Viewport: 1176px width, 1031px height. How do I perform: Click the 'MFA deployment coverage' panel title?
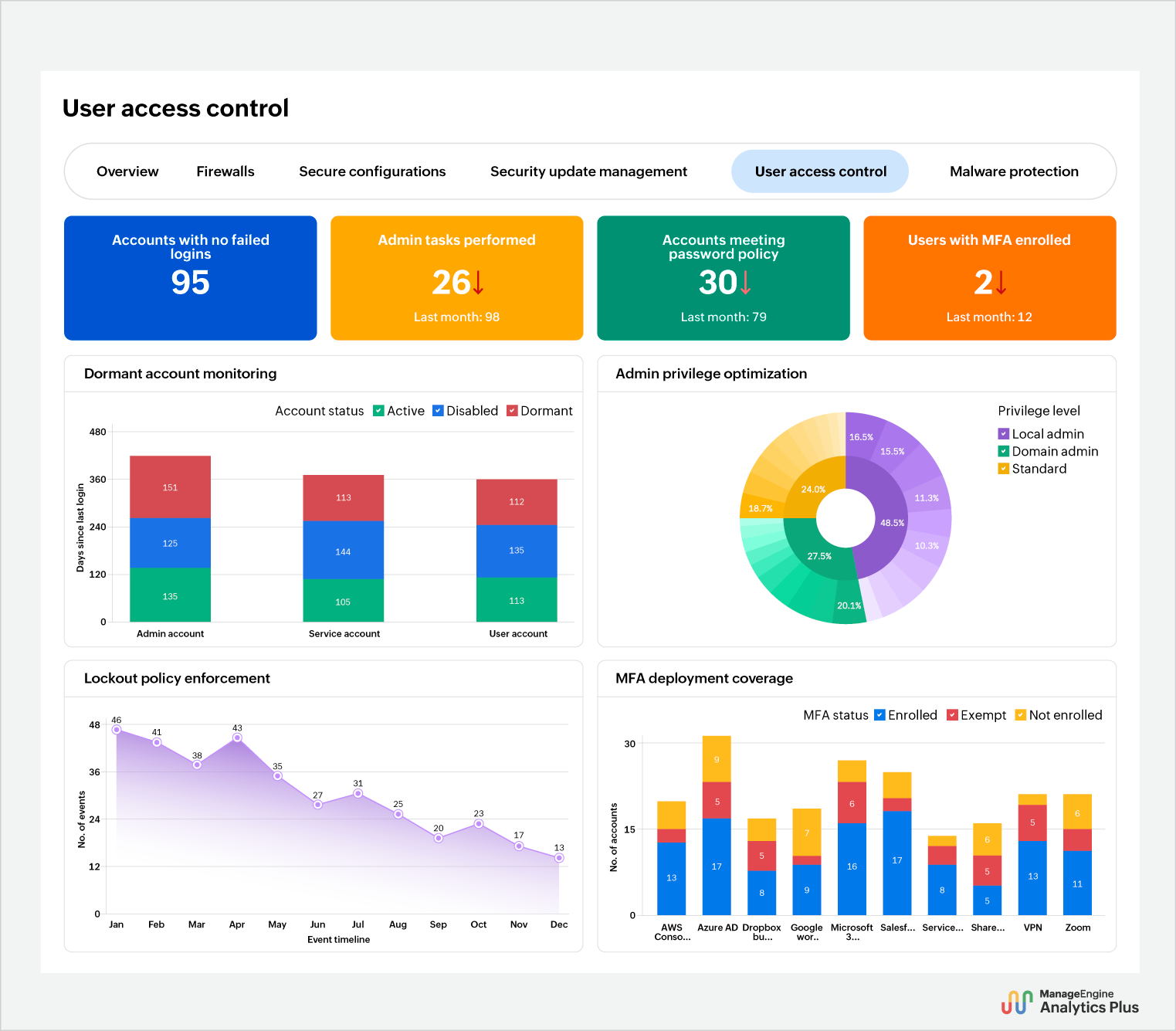click(x=704, y=678)
